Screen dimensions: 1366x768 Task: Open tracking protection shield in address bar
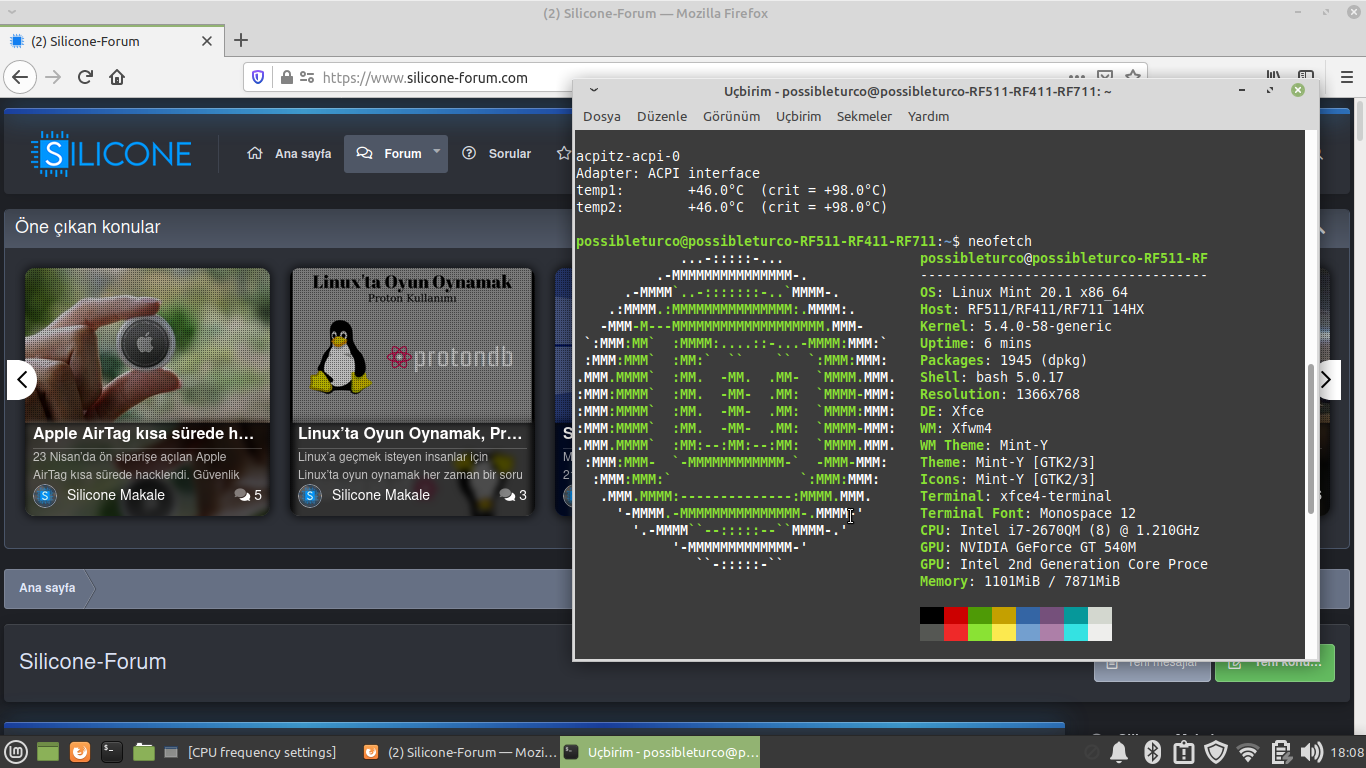[x=258, y=77]
